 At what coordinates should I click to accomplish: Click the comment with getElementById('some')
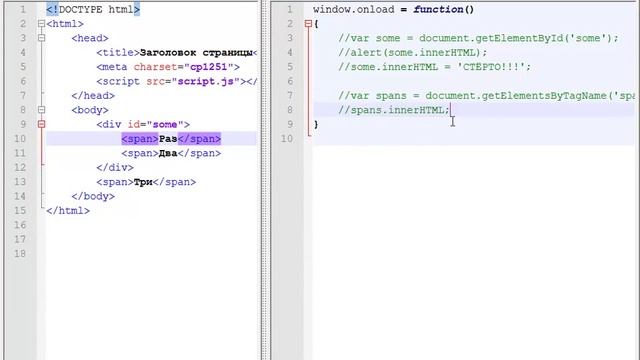478,38
